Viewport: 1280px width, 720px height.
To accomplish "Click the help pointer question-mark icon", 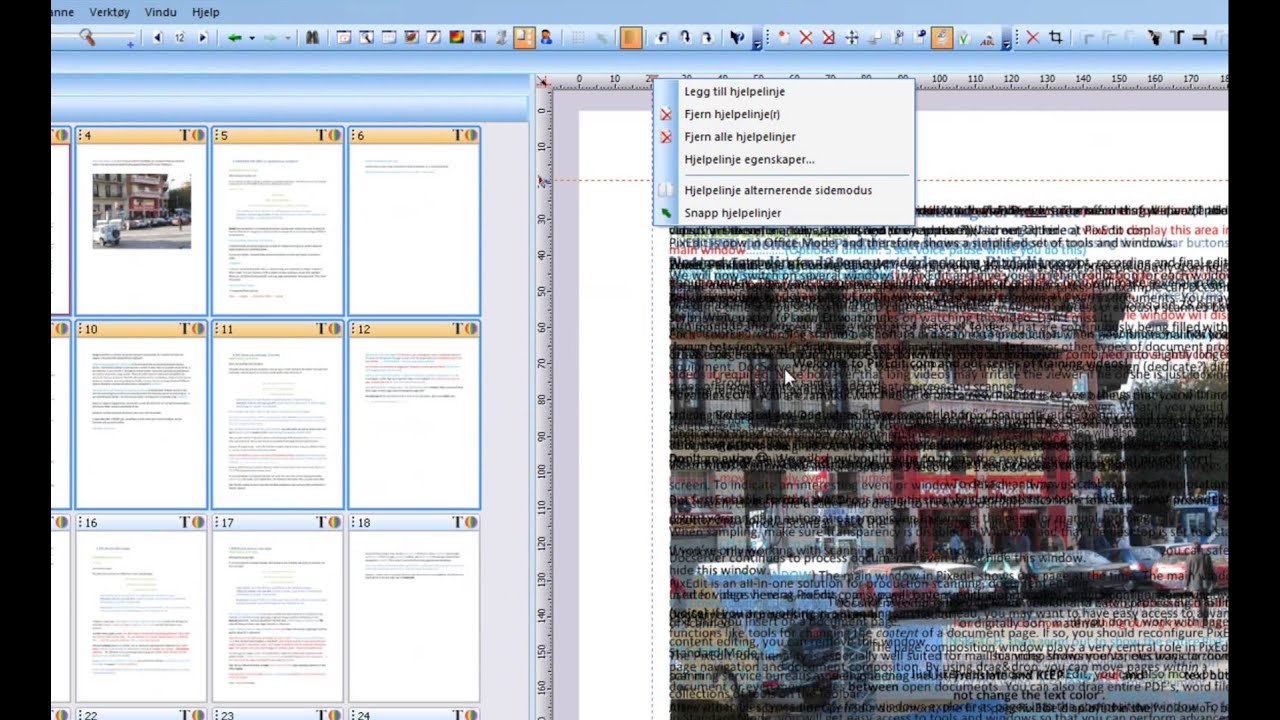I will [737, 37].
